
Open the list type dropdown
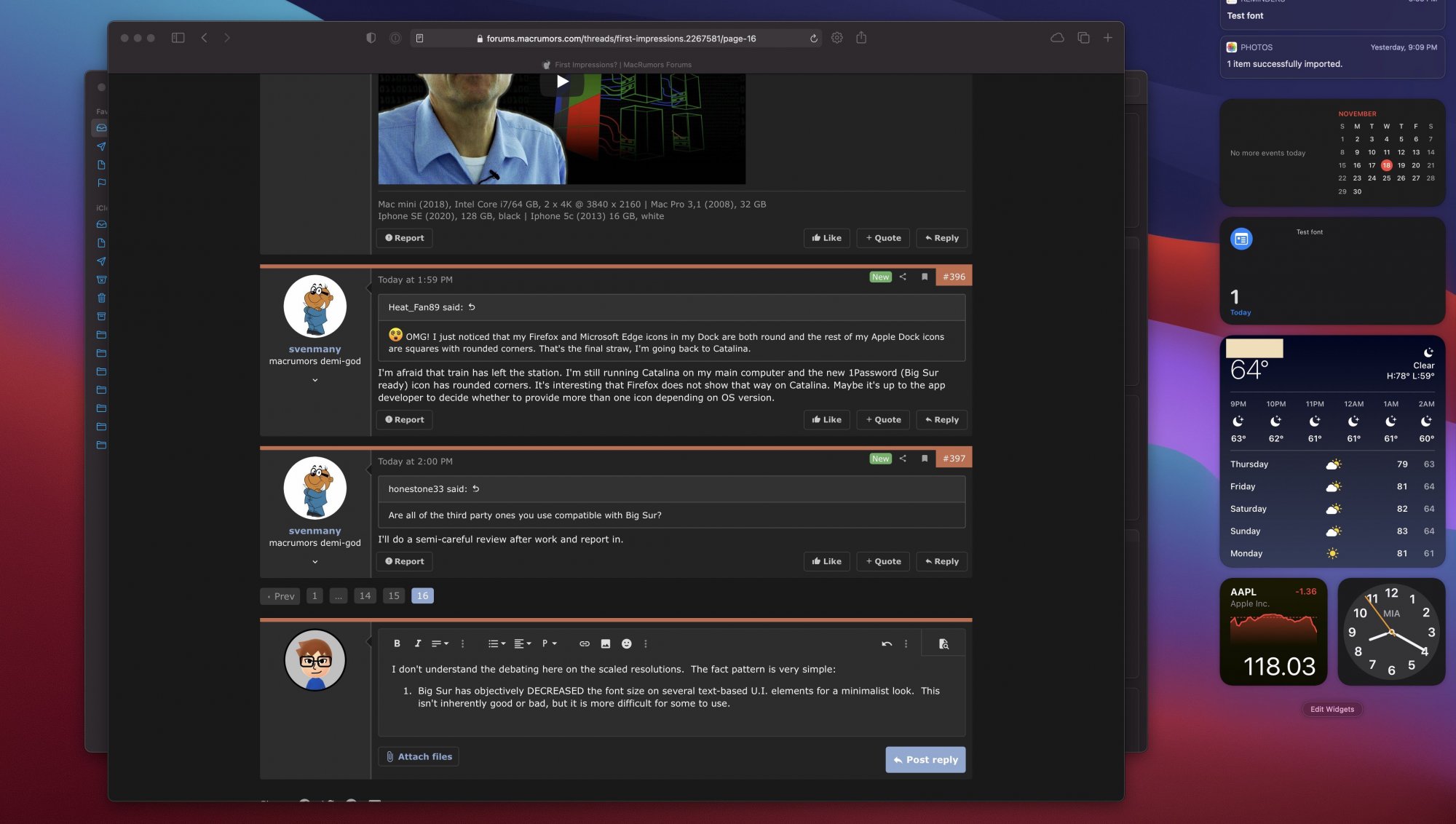(496, 643)
